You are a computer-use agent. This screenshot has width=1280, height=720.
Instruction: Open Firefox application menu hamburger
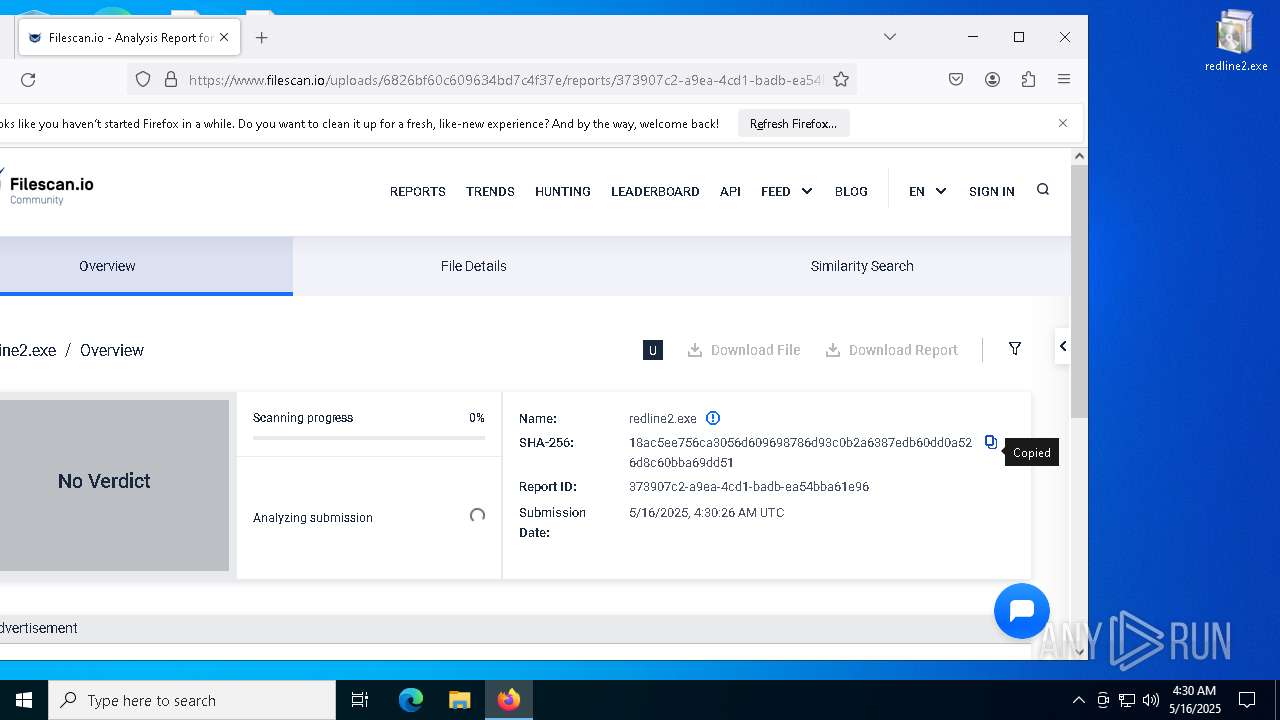[1064, 79]
